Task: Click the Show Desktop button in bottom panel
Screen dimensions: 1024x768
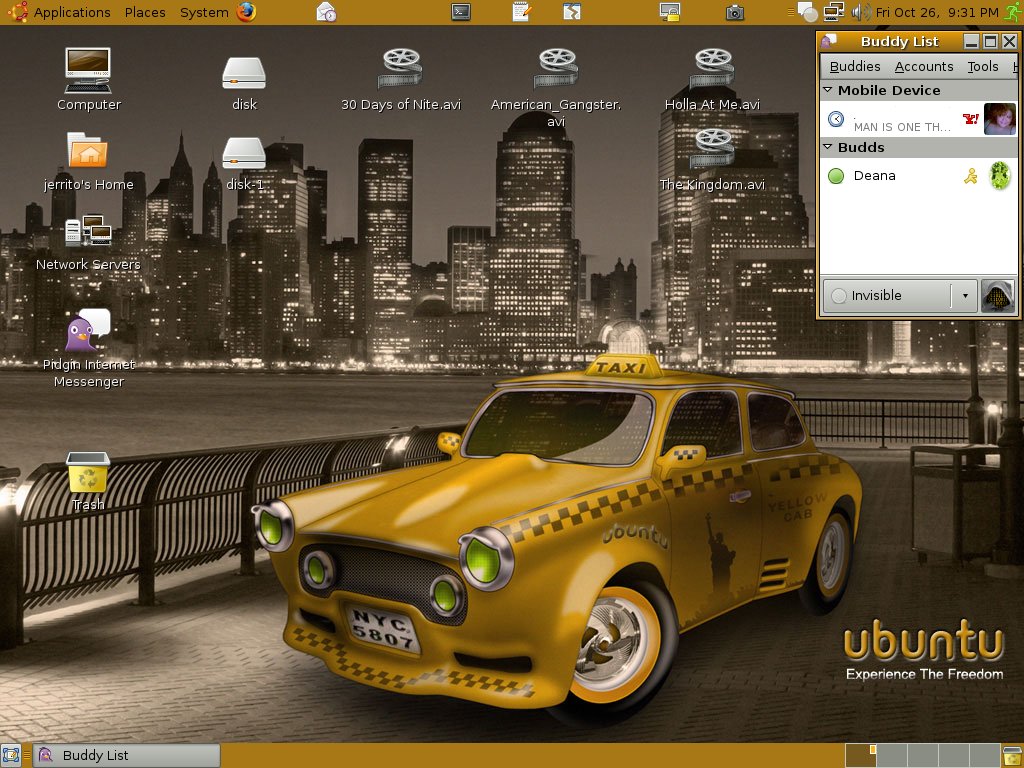Action: point(10,756)
